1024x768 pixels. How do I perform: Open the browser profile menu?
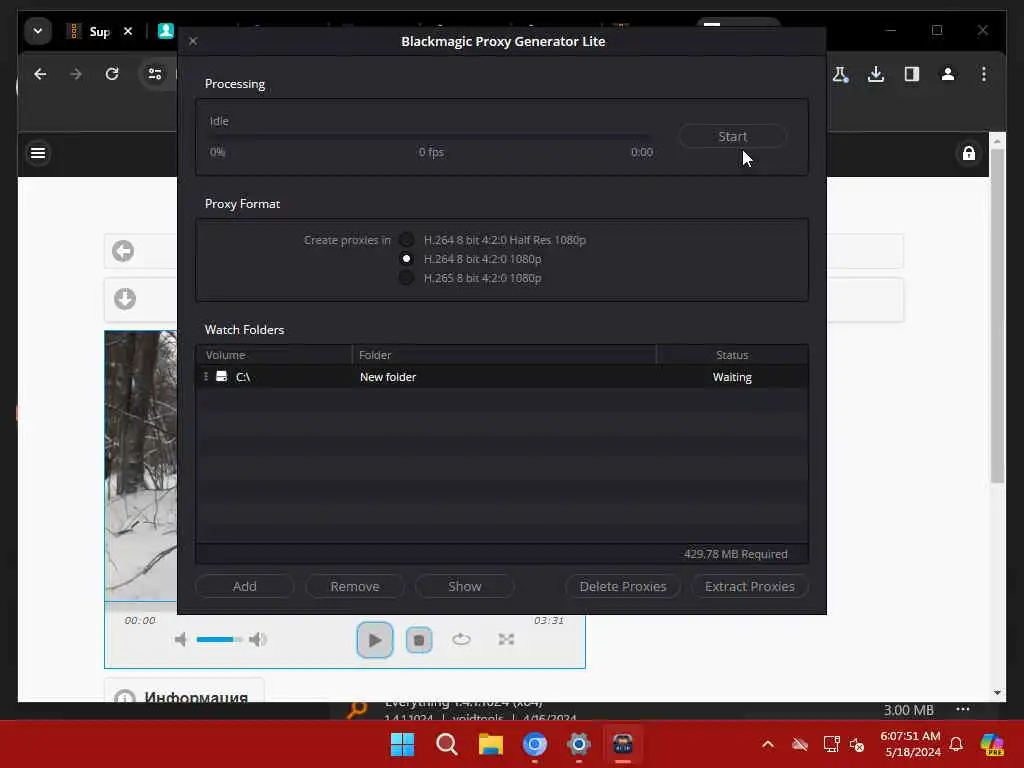click(948, 74)
